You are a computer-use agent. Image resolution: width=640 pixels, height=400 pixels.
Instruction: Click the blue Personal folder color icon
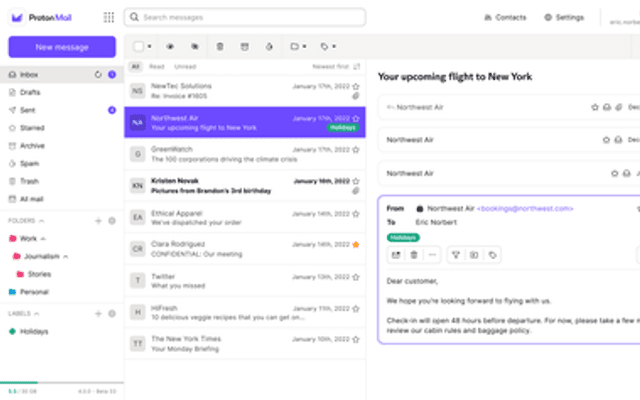point(12,292)
